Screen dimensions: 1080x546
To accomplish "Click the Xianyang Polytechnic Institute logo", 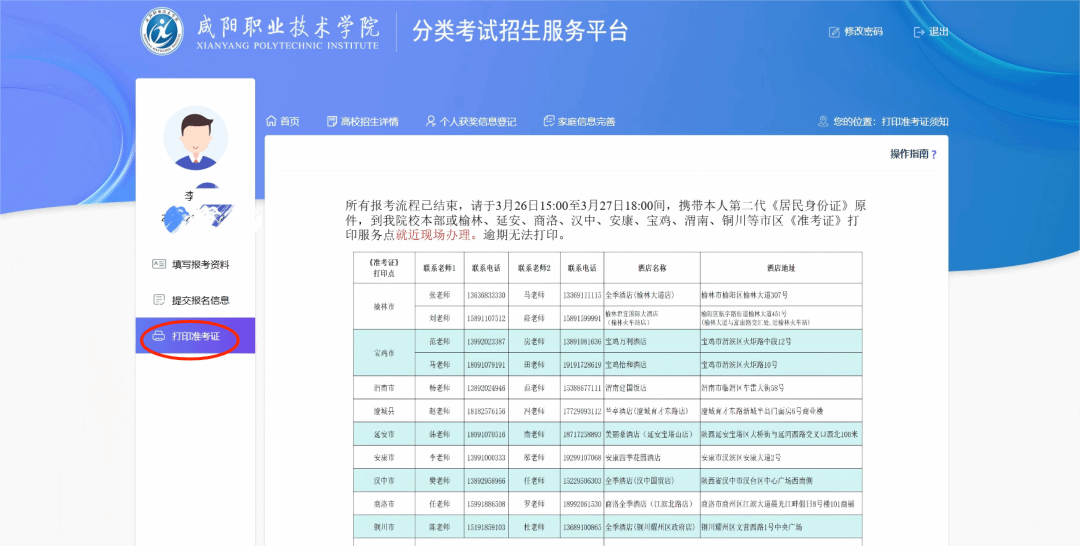I will [x=161, y=31].
